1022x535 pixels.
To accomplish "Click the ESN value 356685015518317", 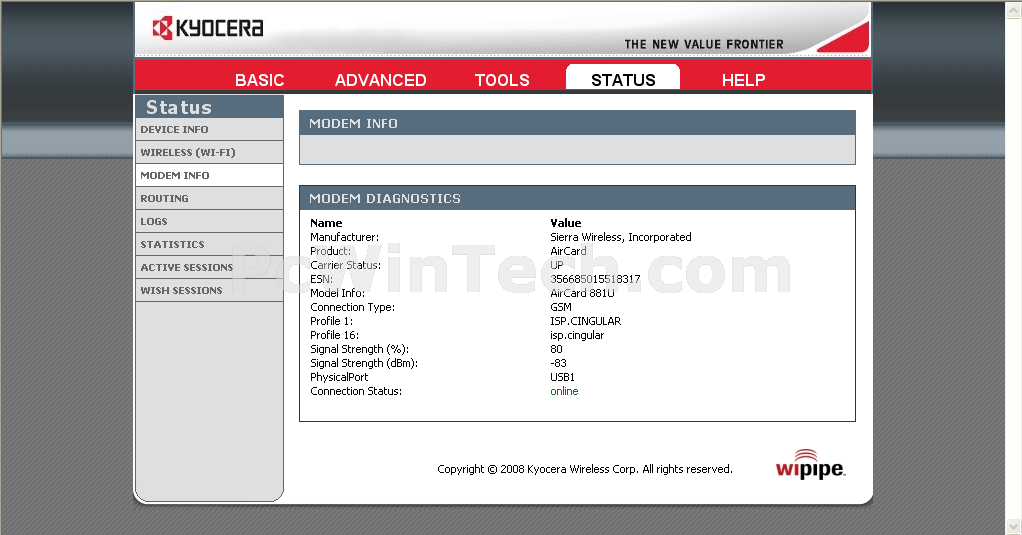I will coord(595,279).
